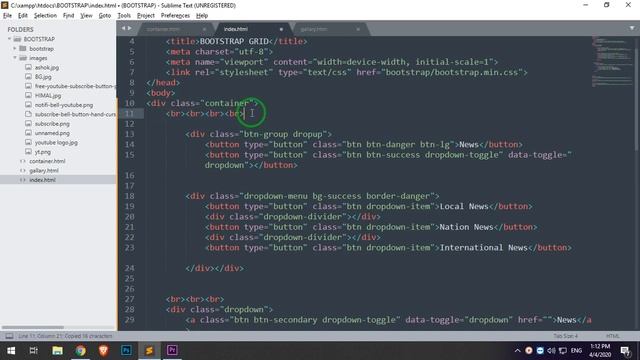The height and width of the screenshot is (360, 640).
Task: Open the Goto menu
Action: (x=105, y=16)
